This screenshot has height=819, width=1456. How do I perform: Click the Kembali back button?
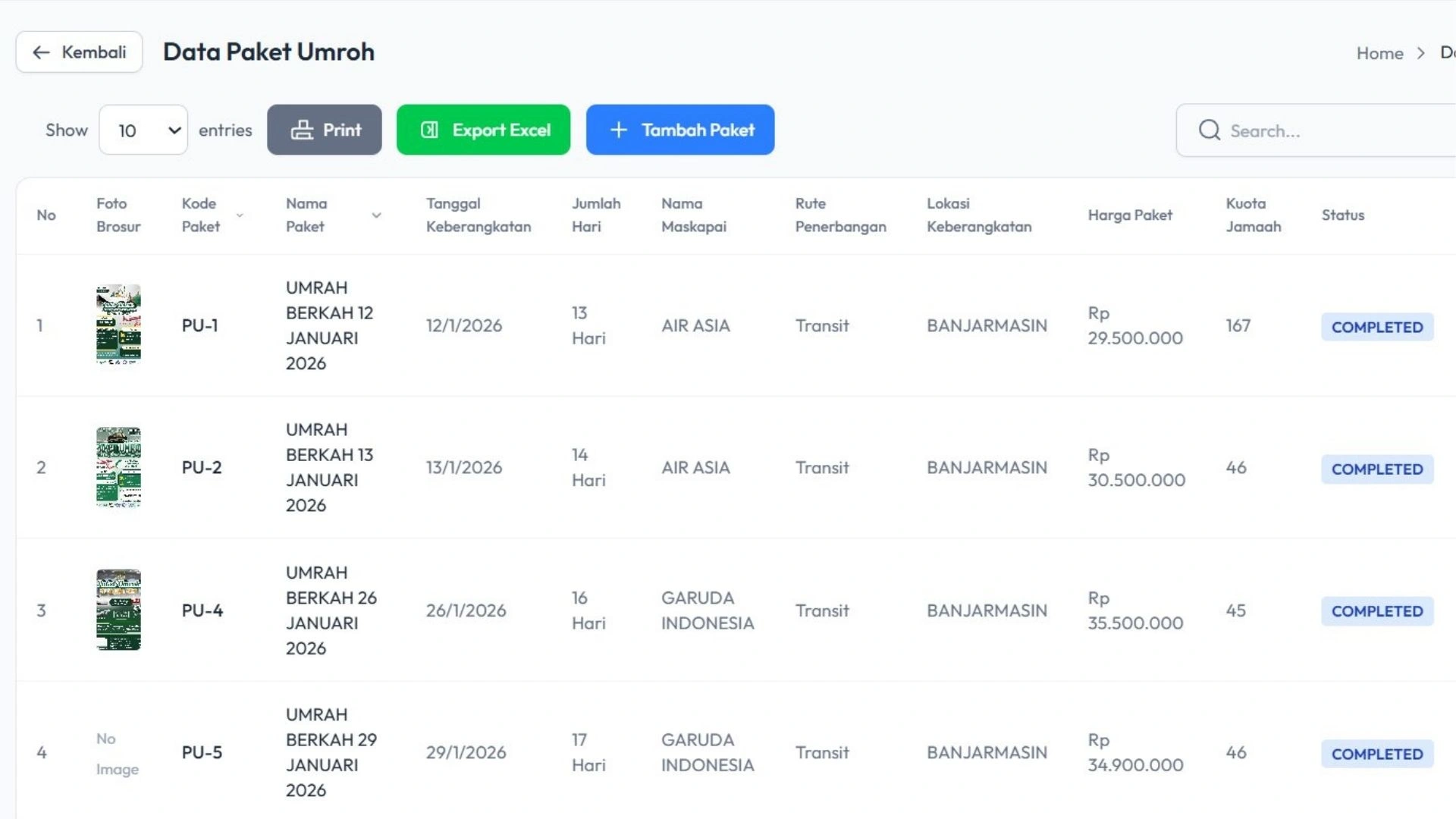[x=80, y=52]
